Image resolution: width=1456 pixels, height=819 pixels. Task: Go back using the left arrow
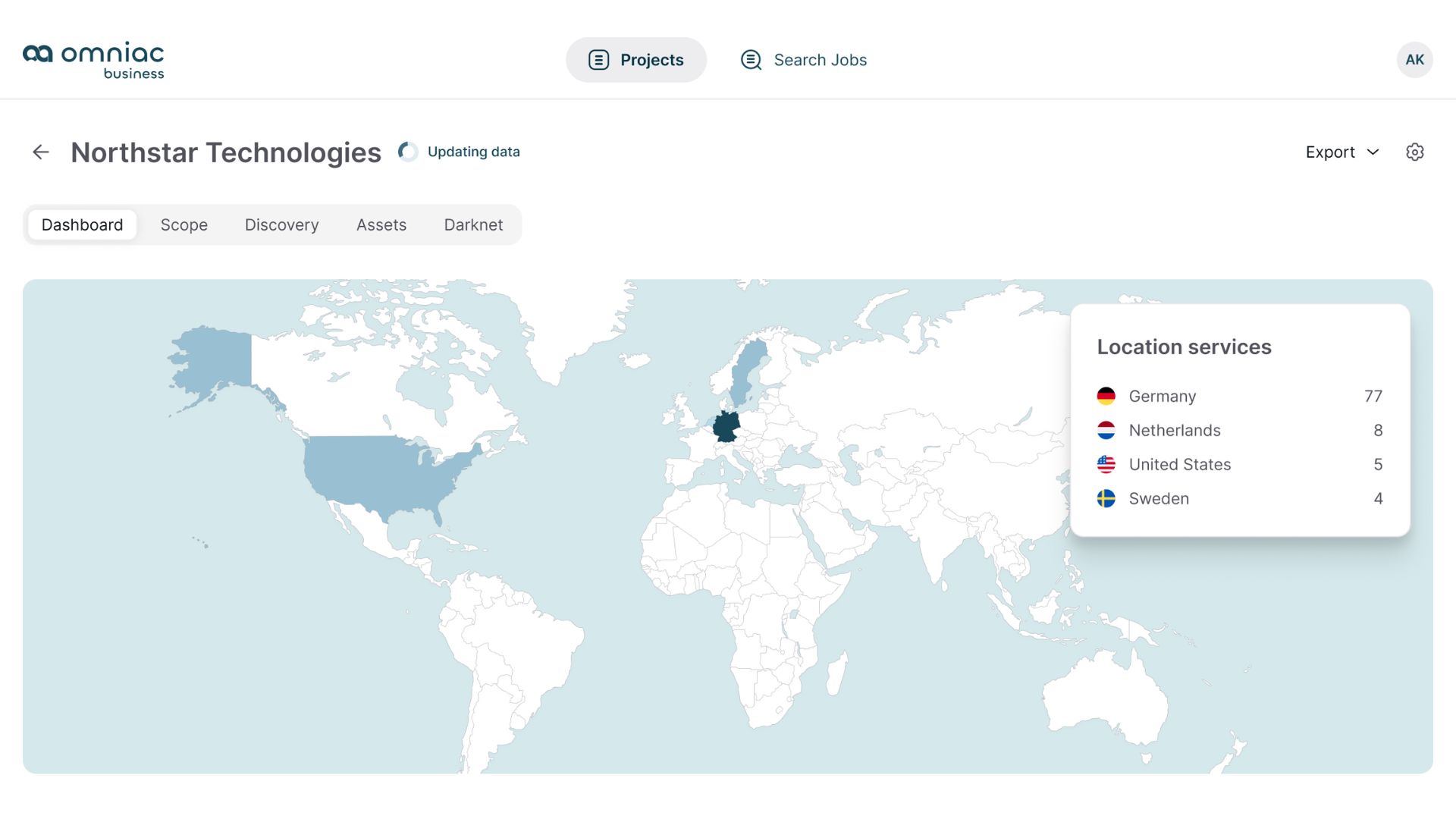41,152
